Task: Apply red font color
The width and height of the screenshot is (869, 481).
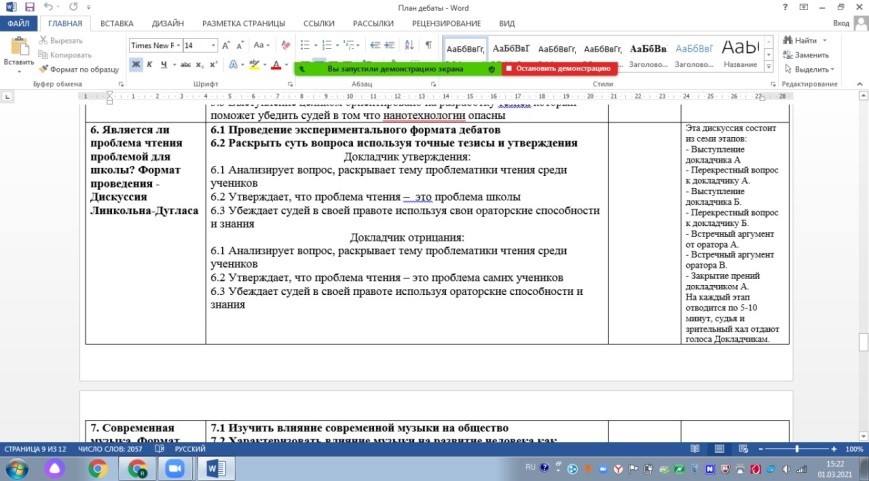Action: 276,65
